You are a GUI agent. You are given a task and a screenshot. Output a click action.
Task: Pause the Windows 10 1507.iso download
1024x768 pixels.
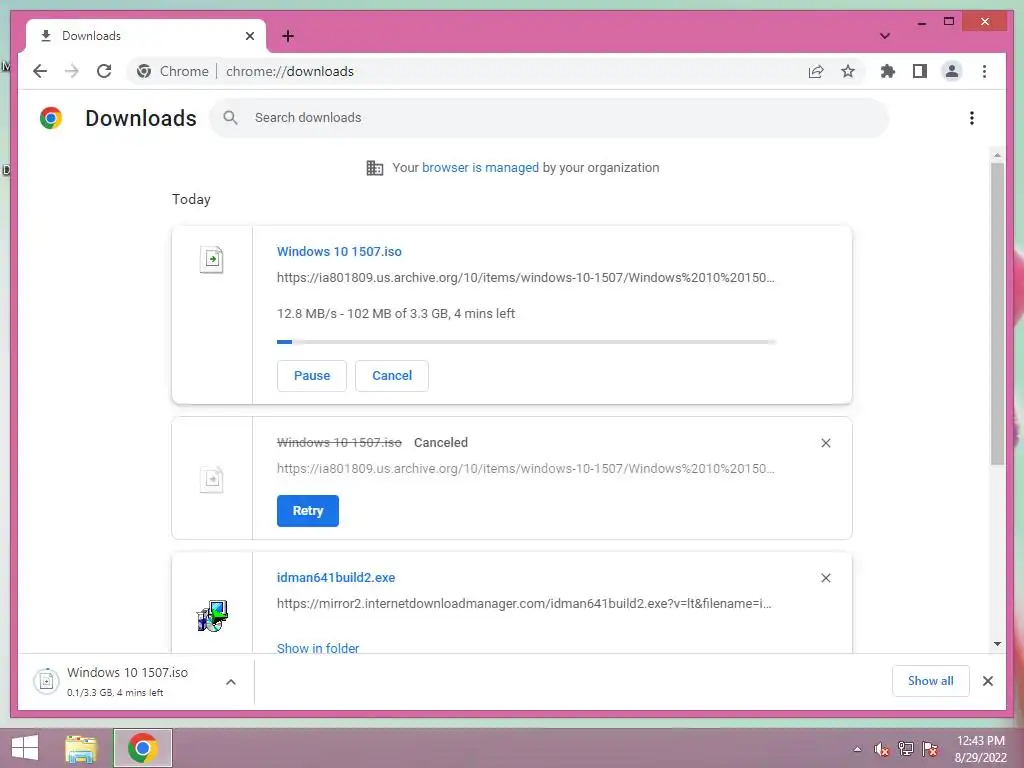click(312, 376)
